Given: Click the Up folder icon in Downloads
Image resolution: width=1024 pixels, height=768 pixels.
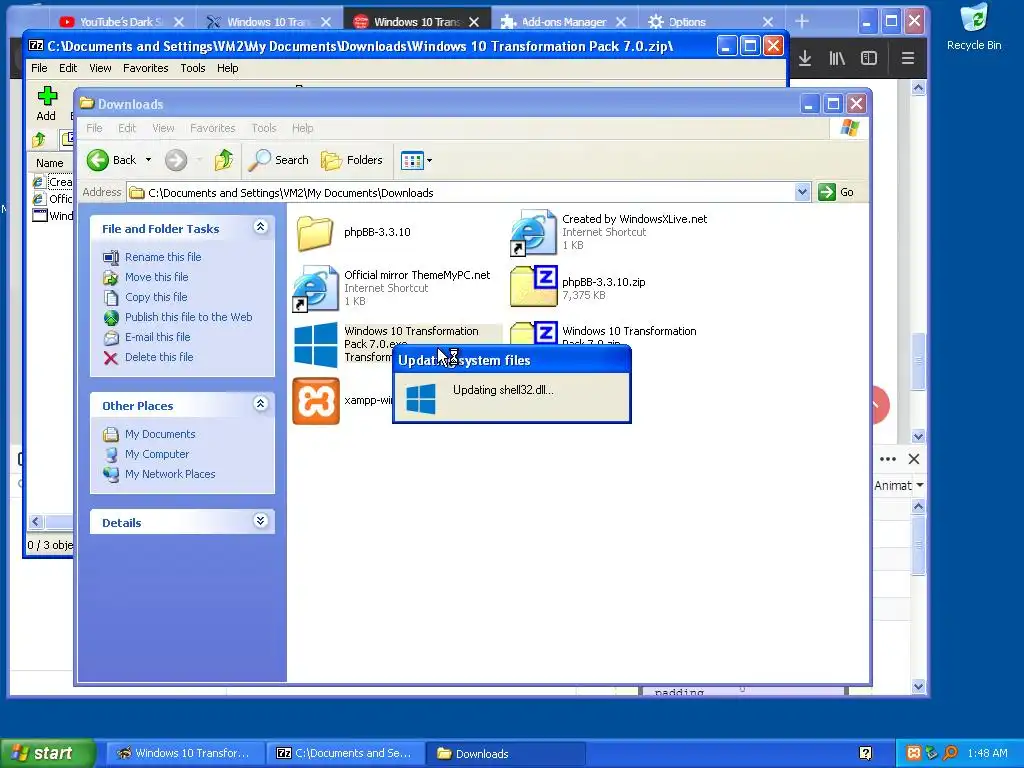Looking at the screenshot, I should (x=224, y=160).
